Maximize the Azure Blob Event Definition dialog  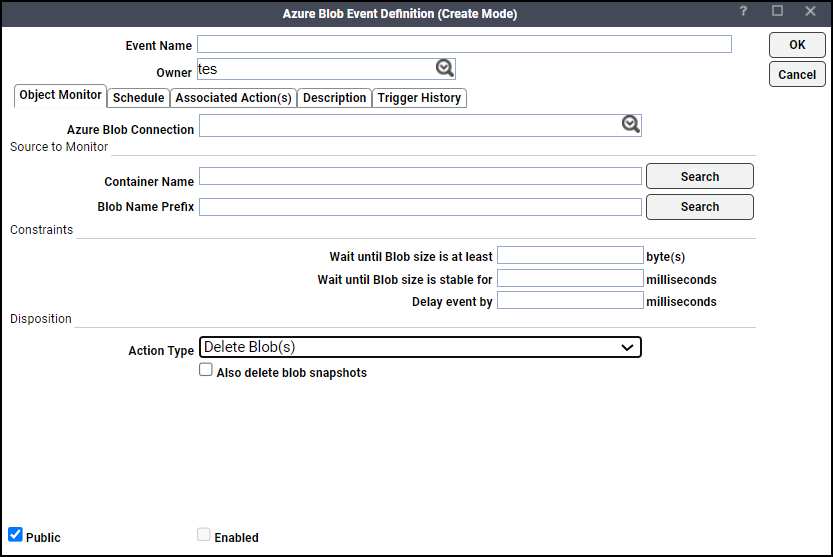click(x=777, y=11)
